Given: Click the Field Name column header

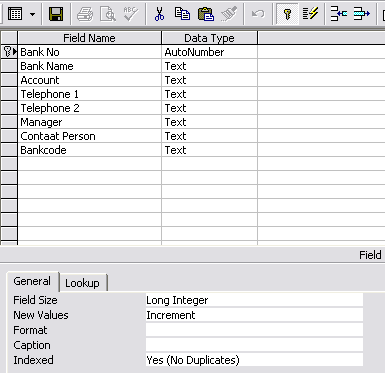Looking at the screenshot, I should tap(89, 38).
